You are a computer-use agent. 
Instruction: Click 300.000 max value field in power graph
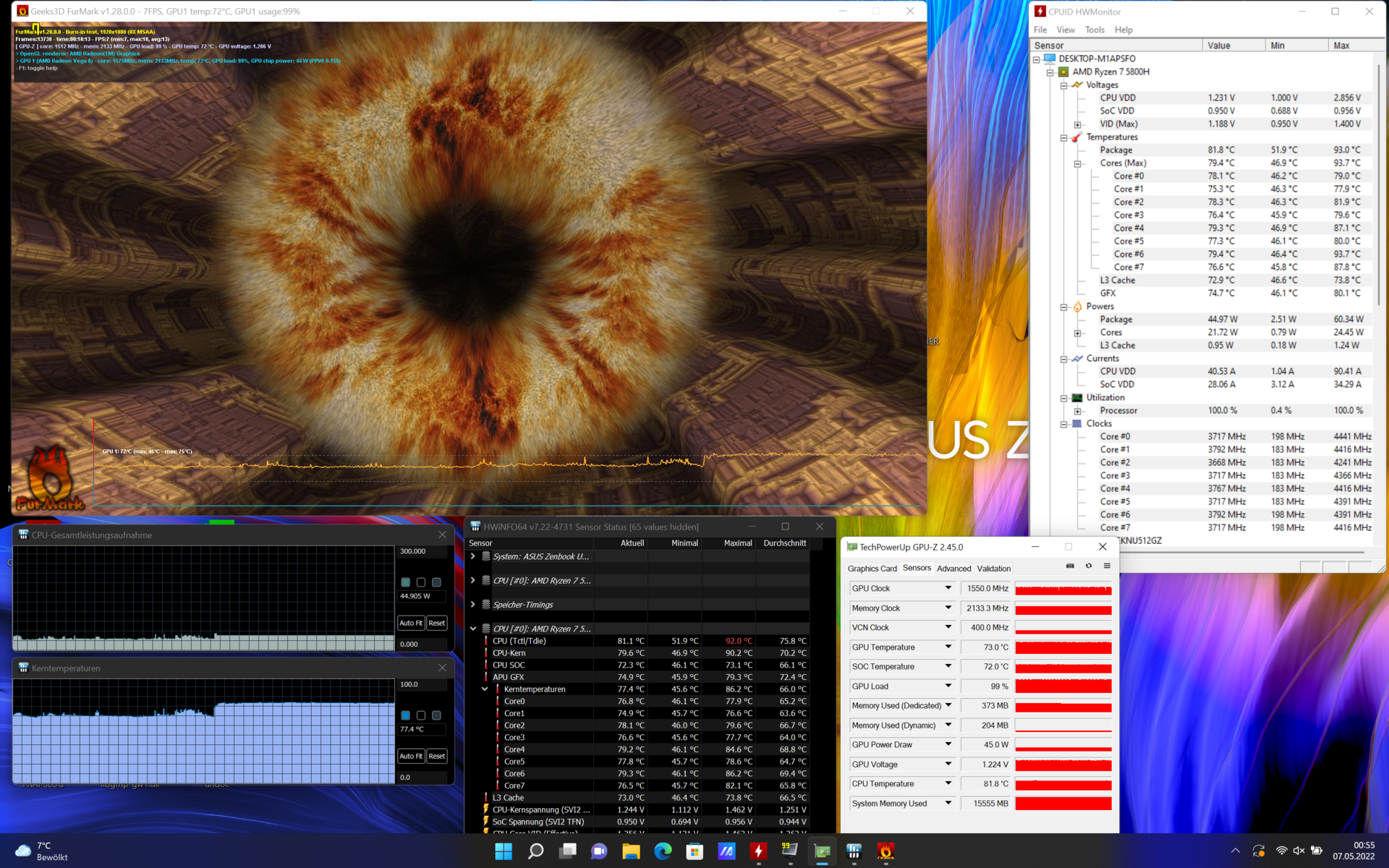[422, 551]
